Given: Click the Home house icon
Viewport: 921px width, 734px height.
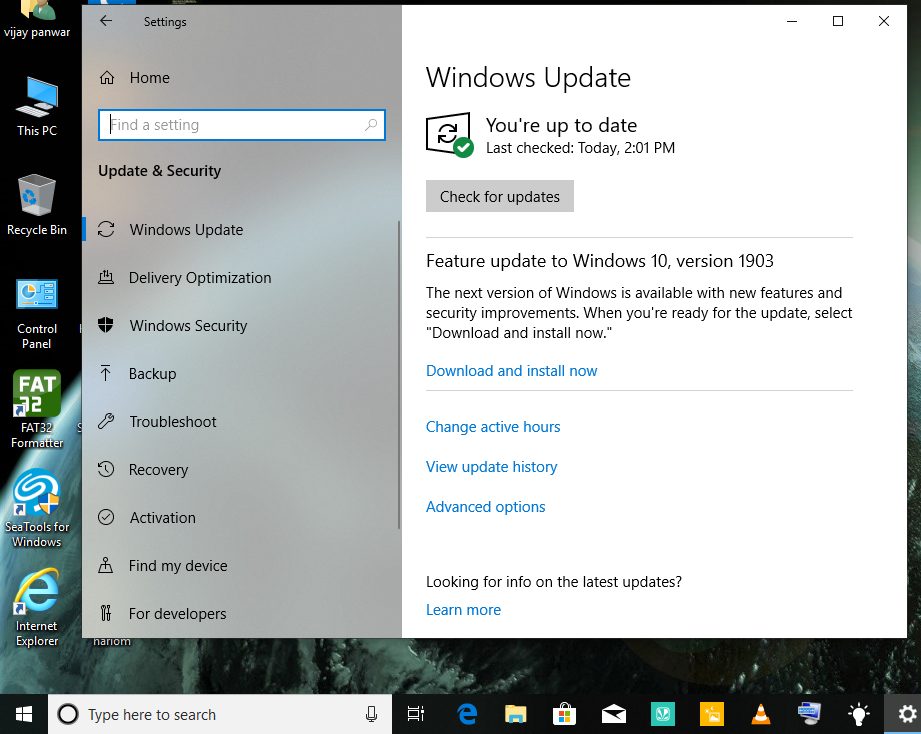Looking at the screenshot, I should click(107, 78).
